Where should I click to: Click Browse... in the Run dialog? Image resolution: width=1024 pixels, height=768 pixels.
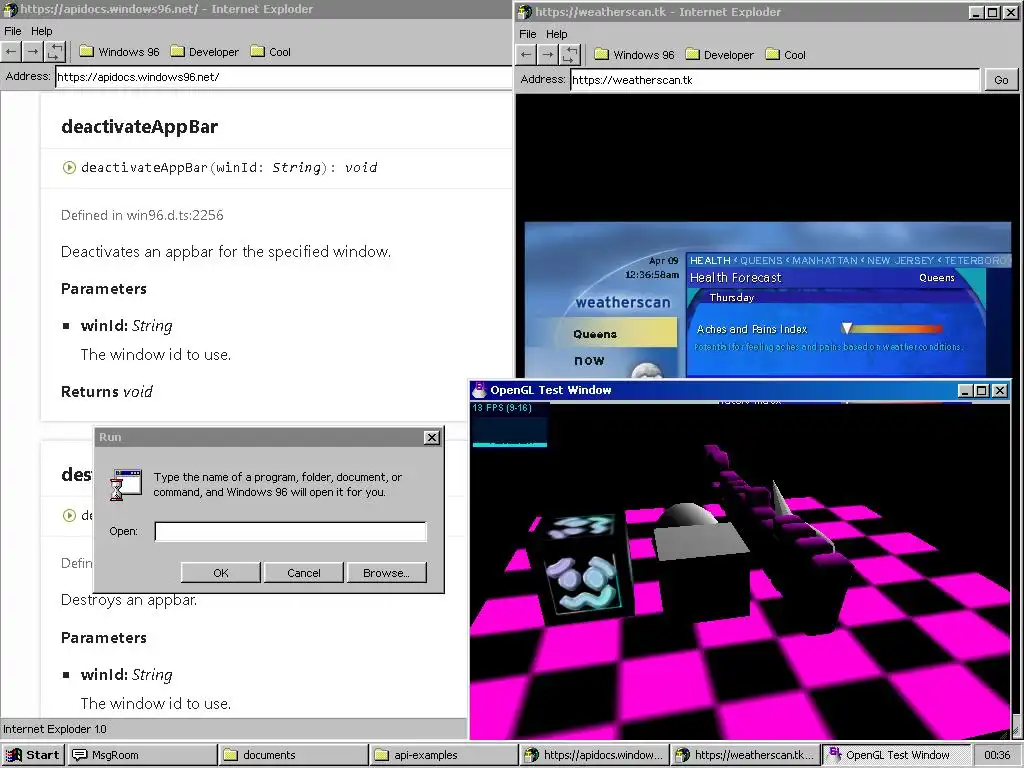(x=387, y=573)
